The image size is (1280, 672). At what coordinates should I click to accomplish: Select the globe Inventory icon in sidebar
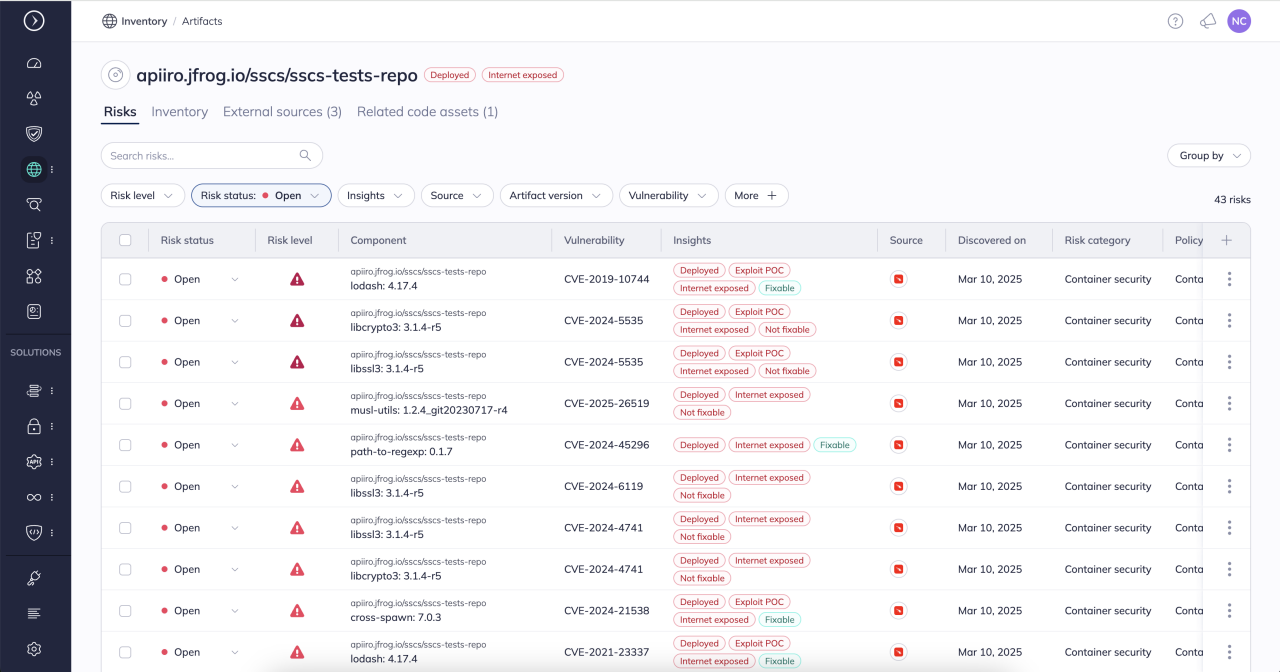click(34, 169)
